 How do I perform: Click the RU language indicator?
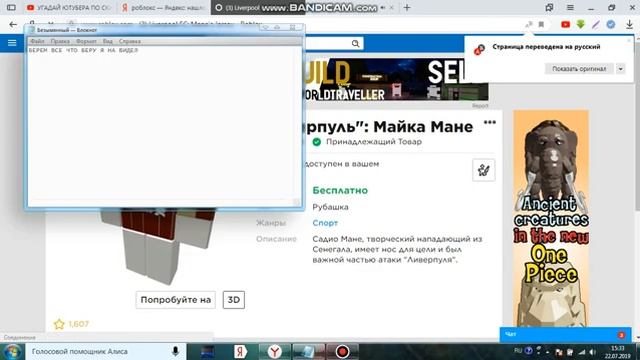point(518,351)
